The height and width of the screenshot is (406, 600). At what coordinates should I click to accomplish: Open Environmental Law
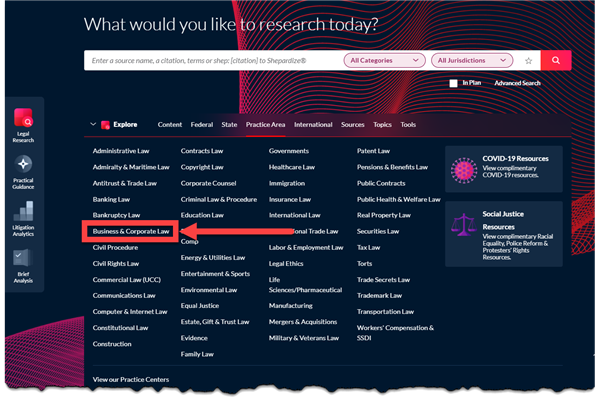209,290
